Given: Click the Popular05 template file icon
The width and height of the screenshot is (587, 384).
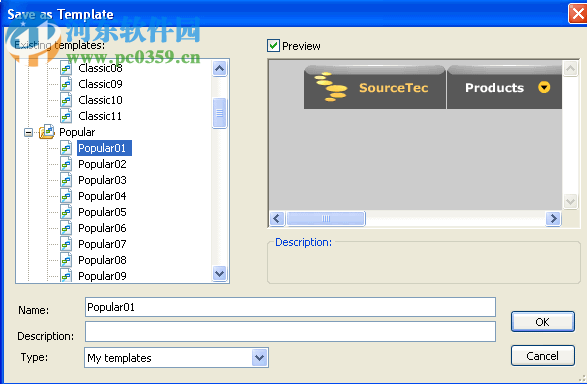Looking at the screenshot, I should click(x=66, y=212).
